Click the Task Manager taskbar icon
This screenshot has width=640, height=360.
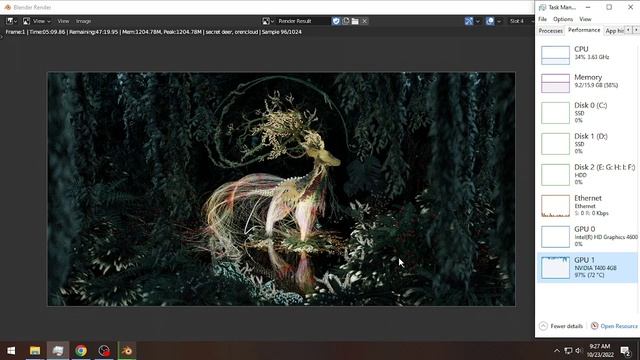pyautogui.click(x=58, y=351)
